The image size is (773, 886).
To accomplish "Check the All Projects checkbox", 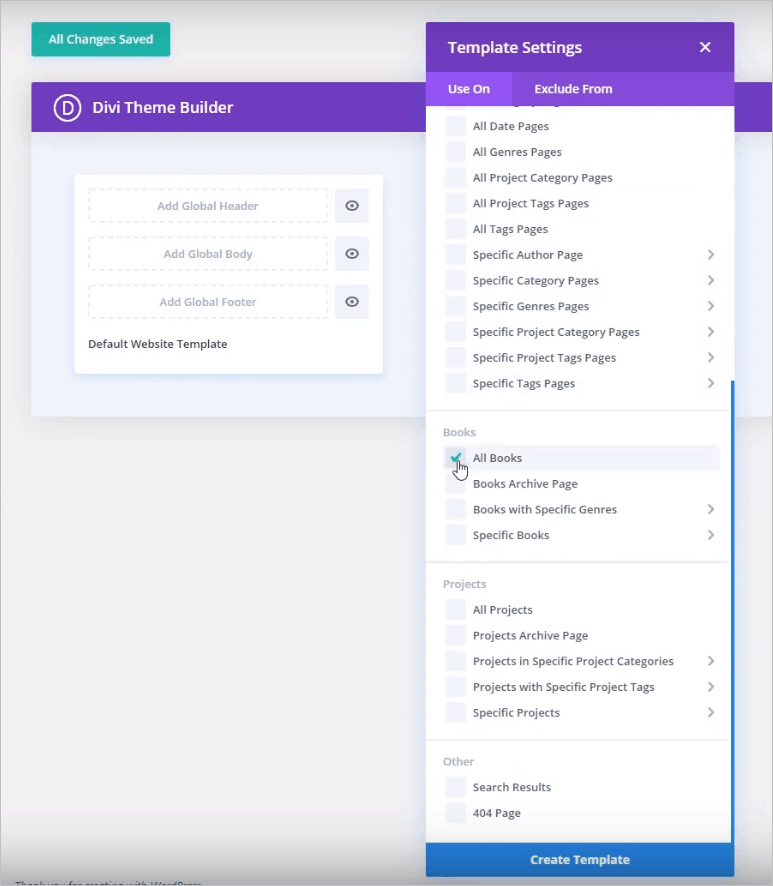I will (x=455, y=610).
